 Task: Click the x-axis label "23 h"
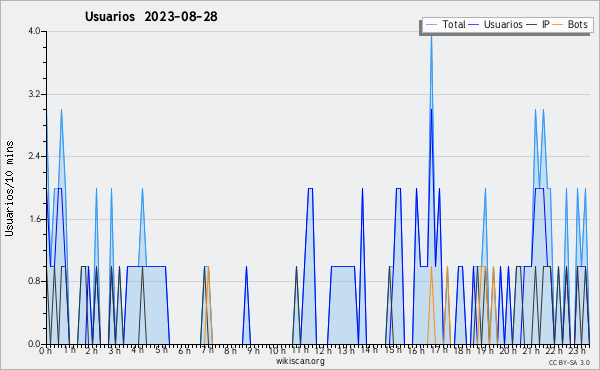577,351
